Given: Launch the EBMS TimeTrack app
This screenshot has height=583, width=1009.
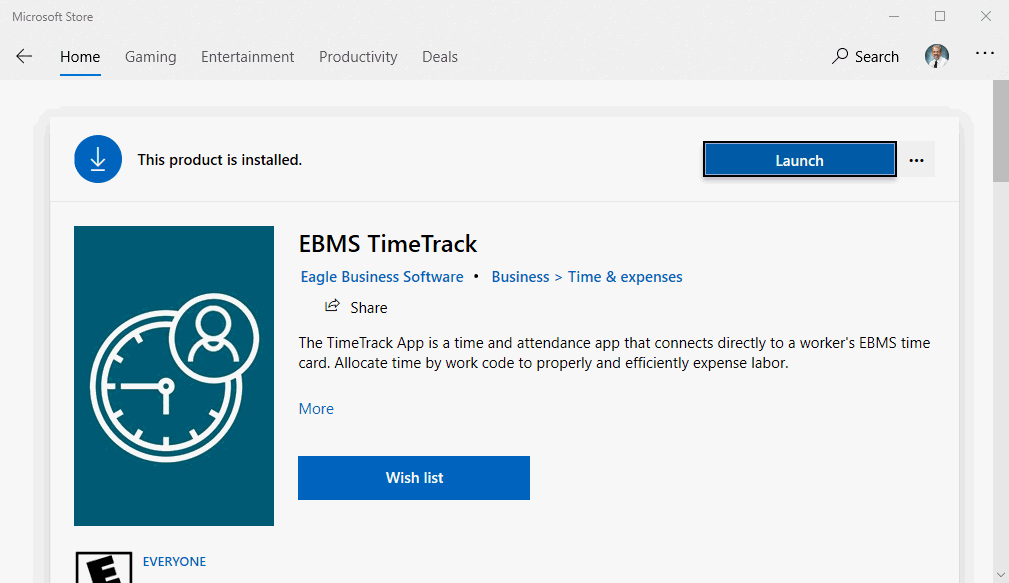Looking at the screenshot, I should pyautogui.click(x=799, y=160).
